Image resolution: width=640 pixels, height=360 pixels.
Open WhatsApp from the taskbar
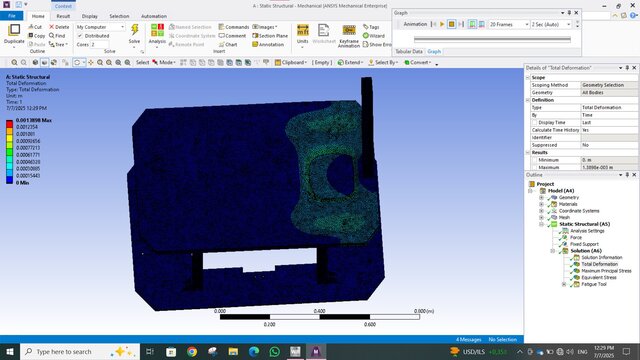click(x=275, y=351)
